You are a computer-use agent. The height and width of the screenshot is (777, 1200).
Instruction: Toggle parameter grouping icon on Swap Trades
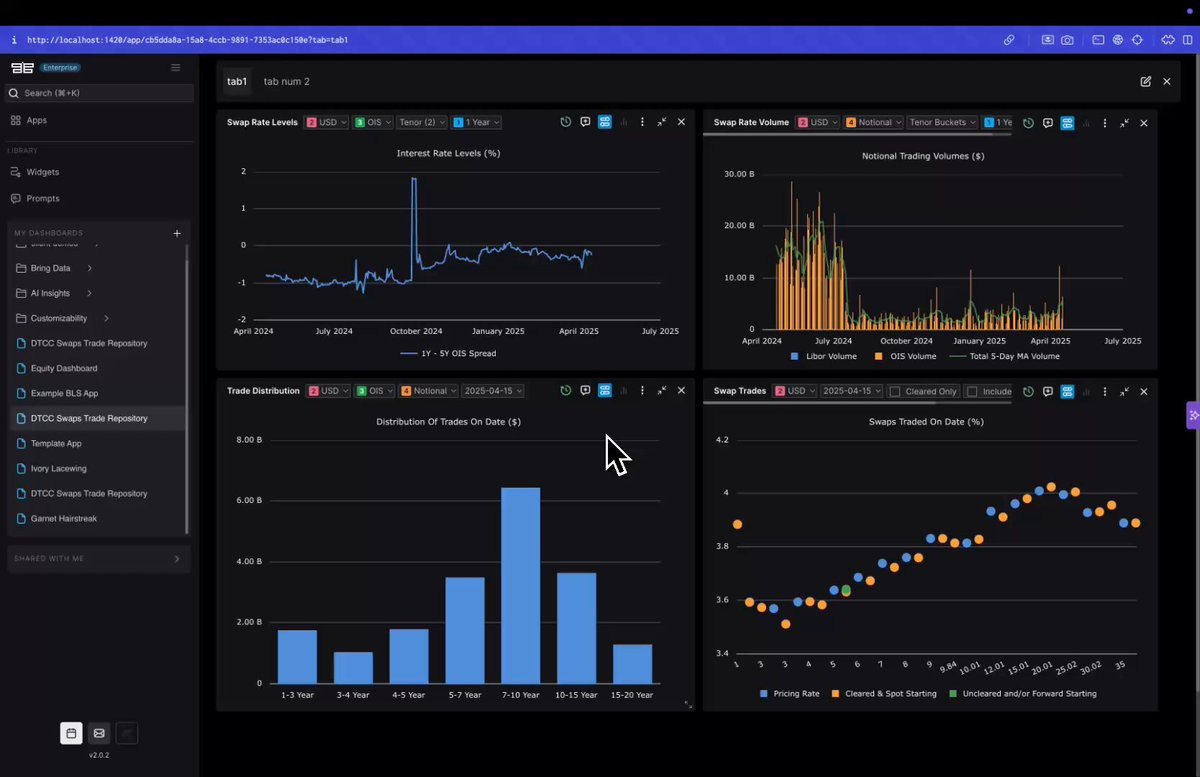point(1068,392)
